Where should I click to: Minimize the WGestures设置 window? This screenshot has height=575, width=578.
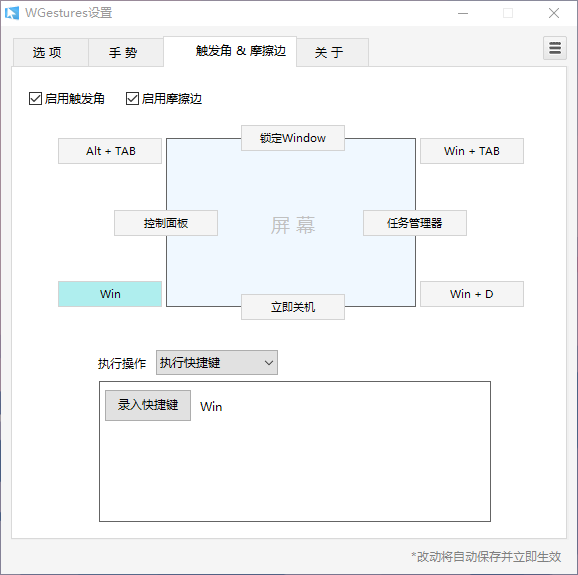(x=463, y=13)
